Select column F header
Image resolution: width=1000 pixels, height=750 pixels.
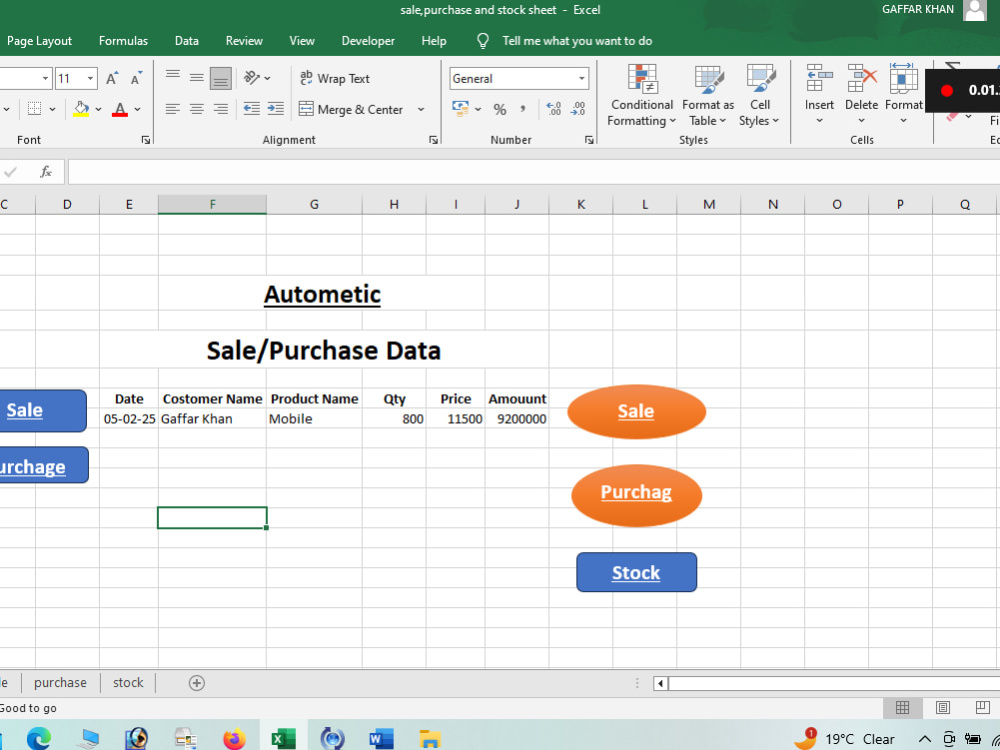212,204
